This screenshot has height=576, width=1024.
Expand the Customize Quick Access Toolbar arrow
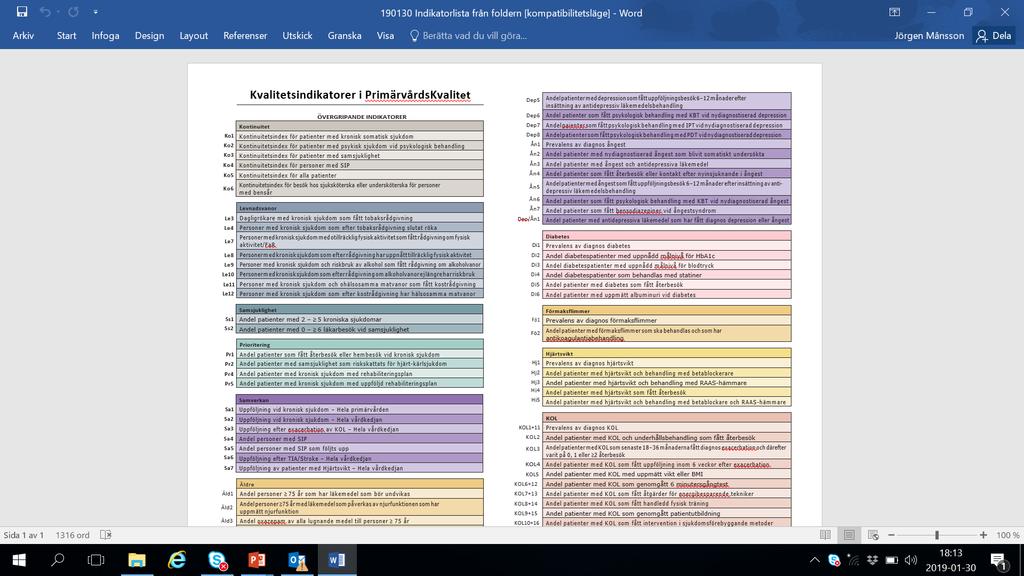pyautogui.click(x=95, y=12)
